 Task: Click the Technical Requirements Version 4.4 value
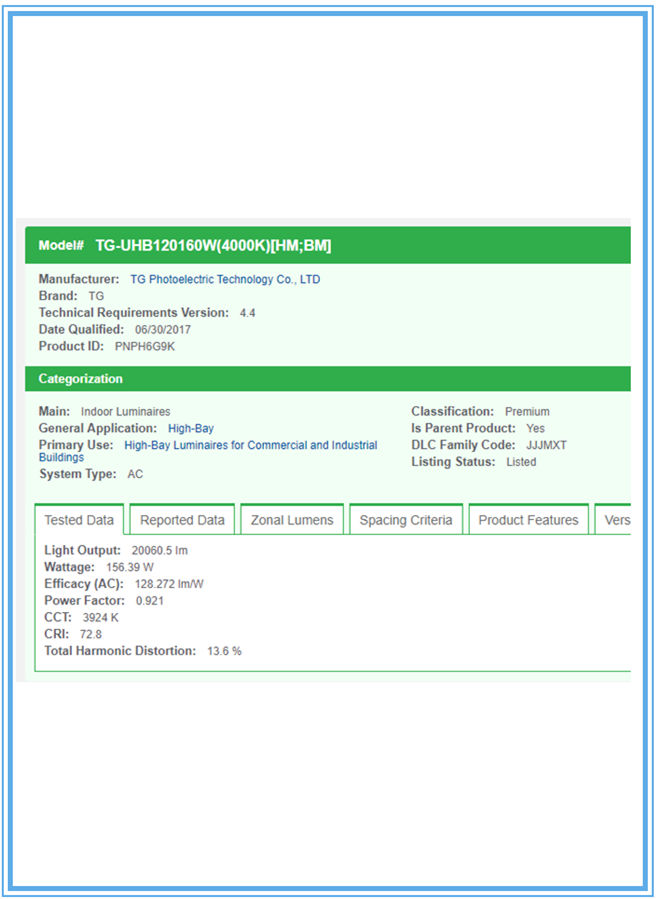(x=248, y=313)
